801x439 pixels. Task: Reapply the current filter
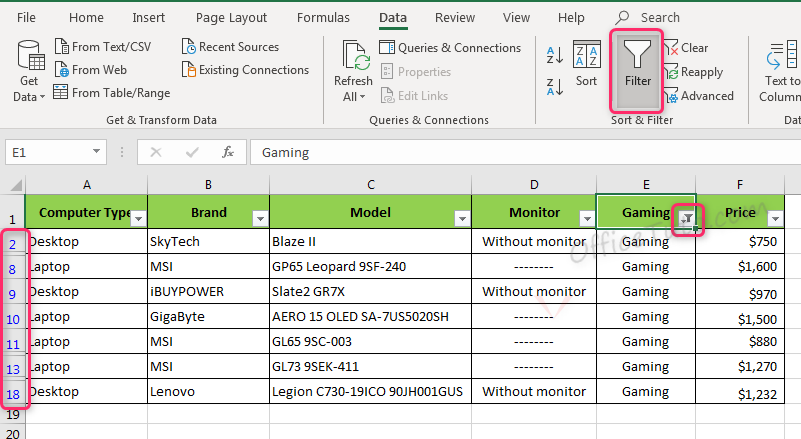[693, 72]
